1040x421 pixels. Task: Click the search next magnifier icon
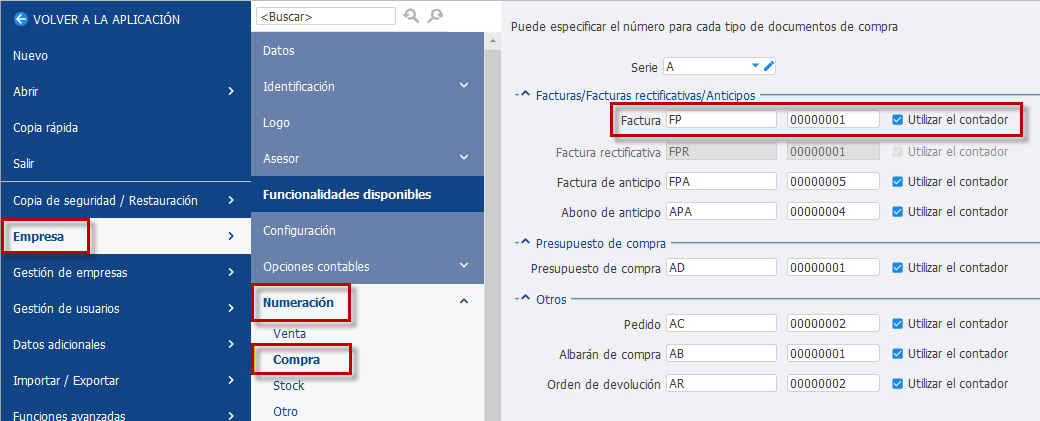[435, 16]
